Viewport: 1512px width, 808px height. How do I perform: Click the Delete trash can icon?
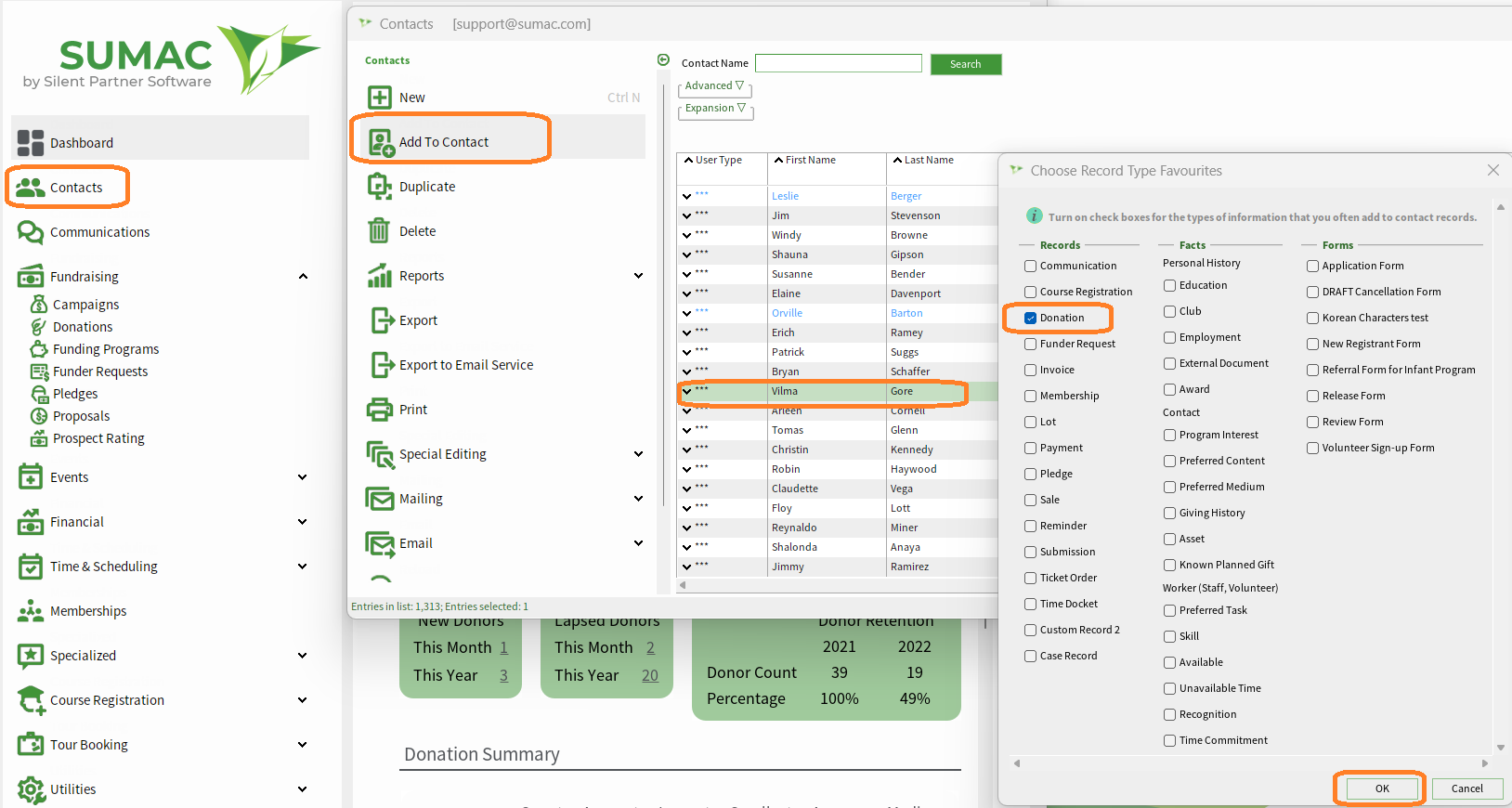point(379,231)
